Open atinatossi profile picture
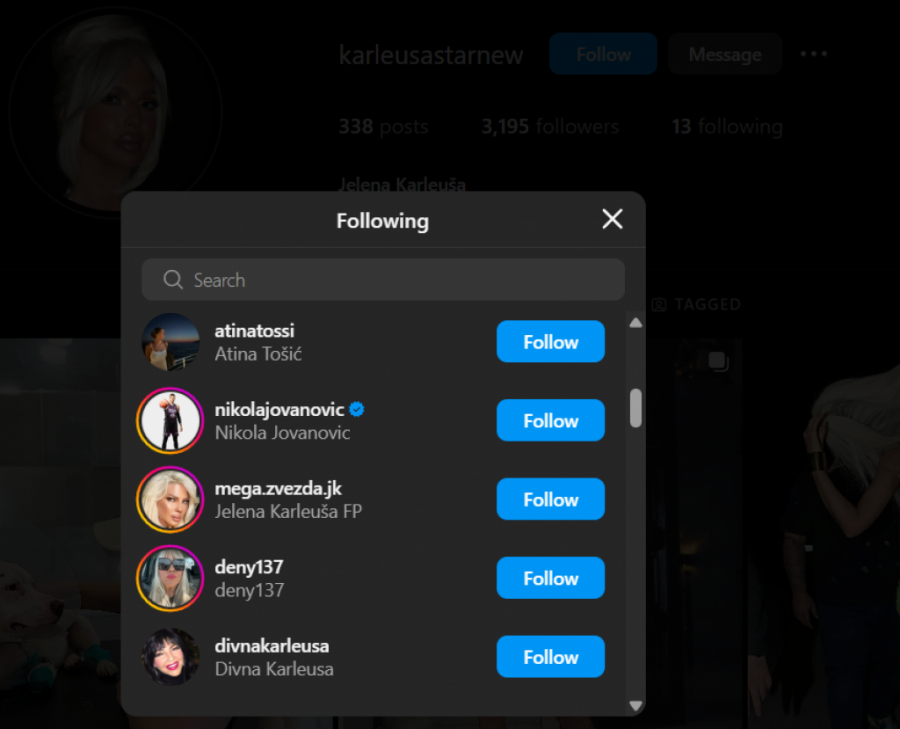The width and height of the screenshot is (900, 729). [170, 342]
